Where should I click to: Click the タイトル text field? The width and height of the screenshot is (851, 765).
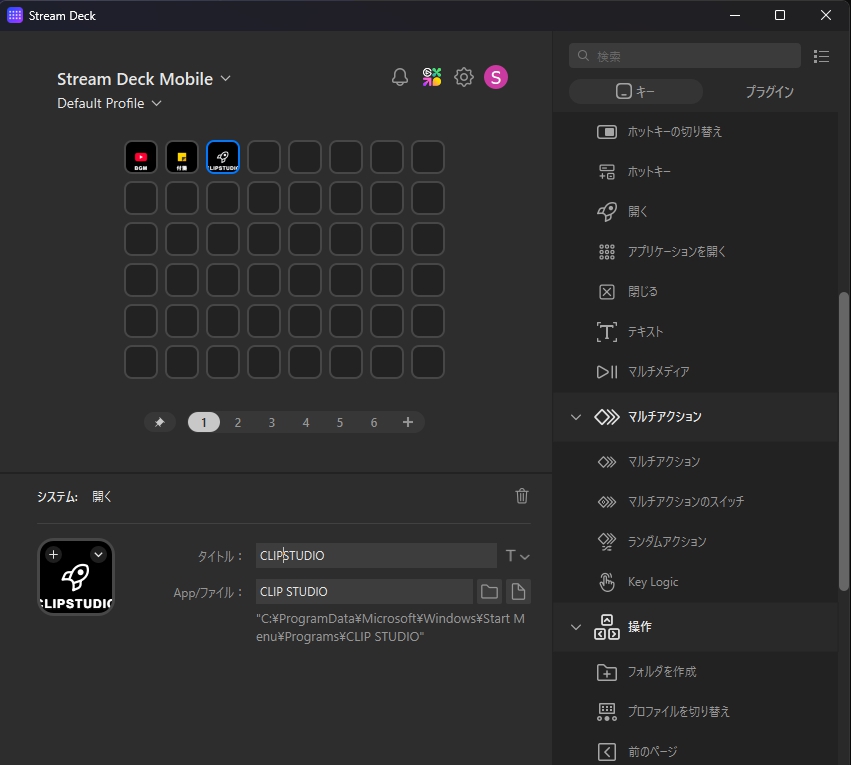pos(376,556)
